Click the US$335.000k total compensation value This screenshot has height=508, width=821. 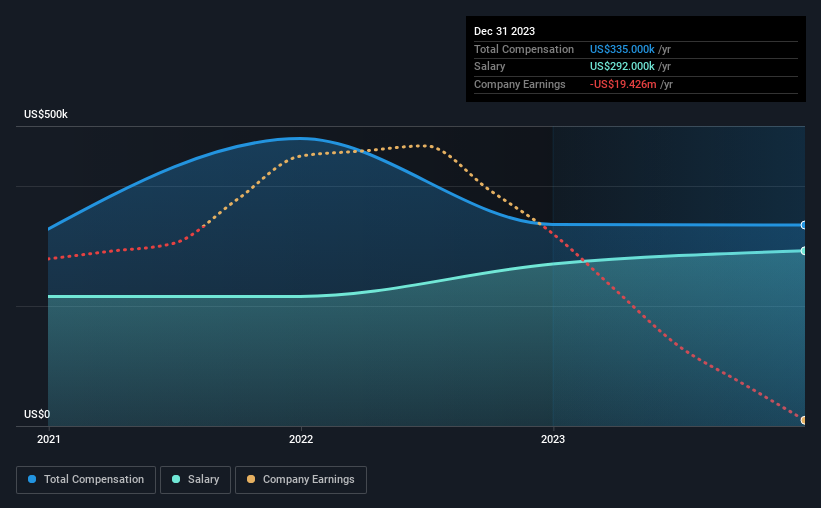[622, 49]
